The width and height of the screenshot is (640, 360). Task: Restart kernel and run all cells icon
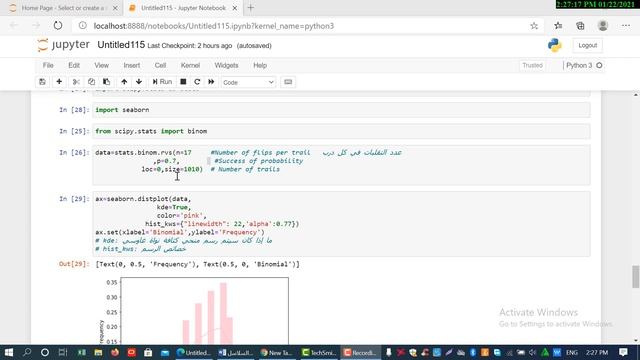211,82
